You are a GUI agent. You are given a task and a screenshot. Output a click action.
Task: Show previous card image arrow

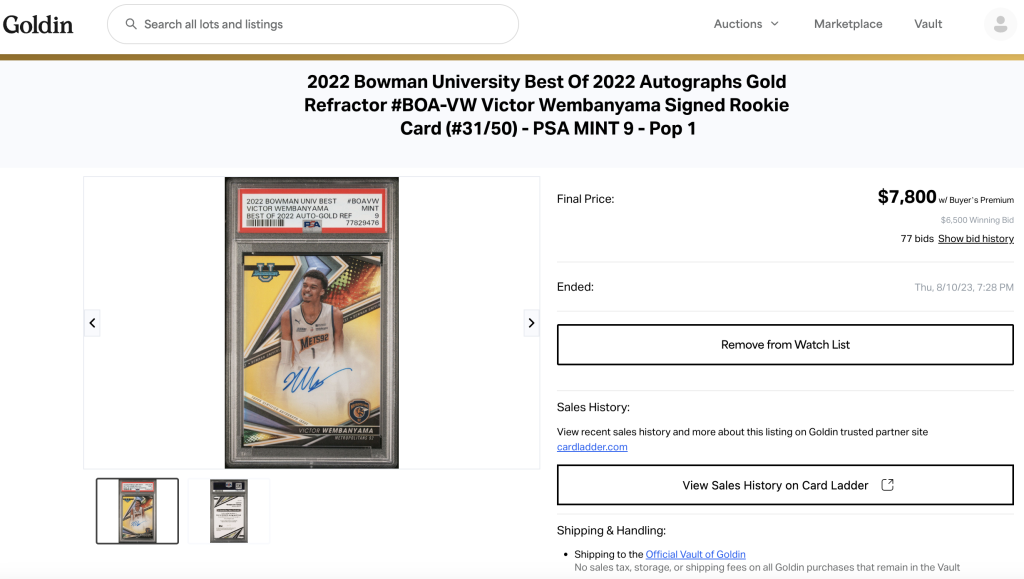point(92,323)
